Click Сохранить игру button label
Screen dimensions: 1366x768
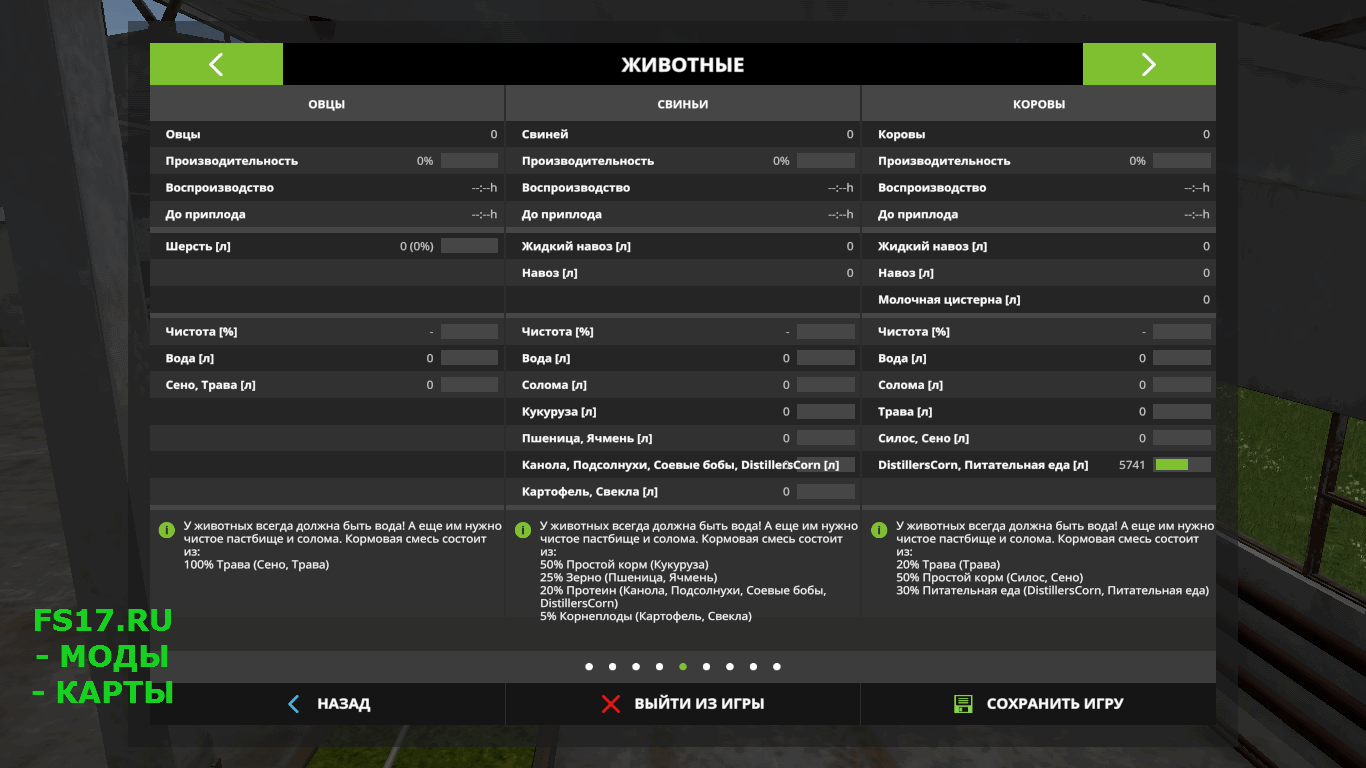[1055, 704]
